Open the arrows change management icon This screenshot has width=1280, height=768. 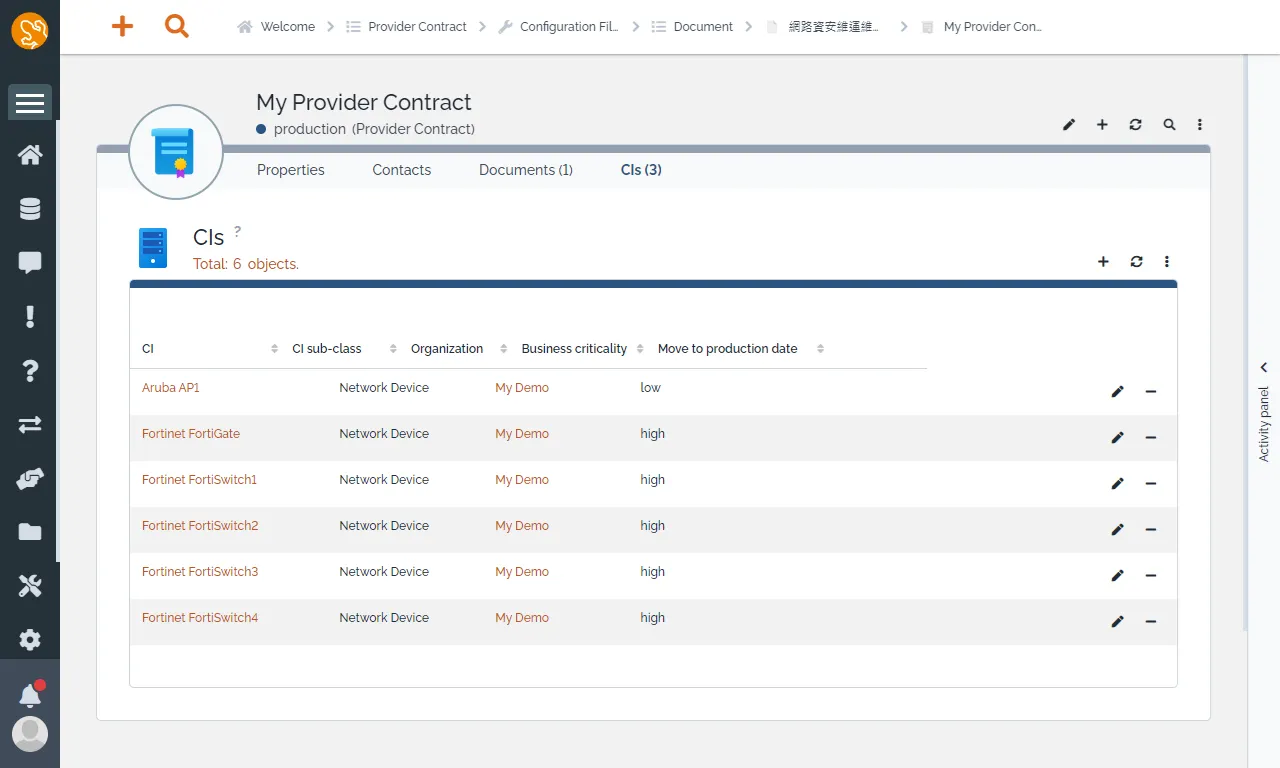(30, 425)
